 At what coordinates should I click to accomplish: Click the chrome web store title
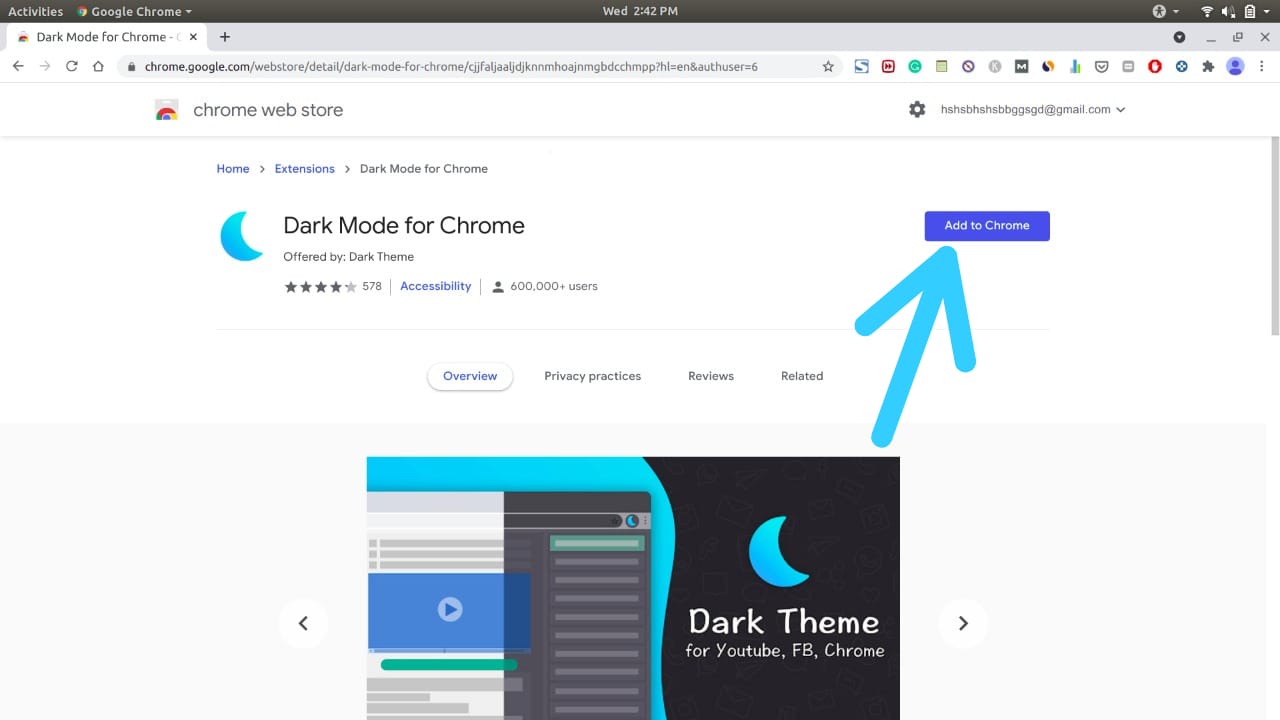point(268,110)
